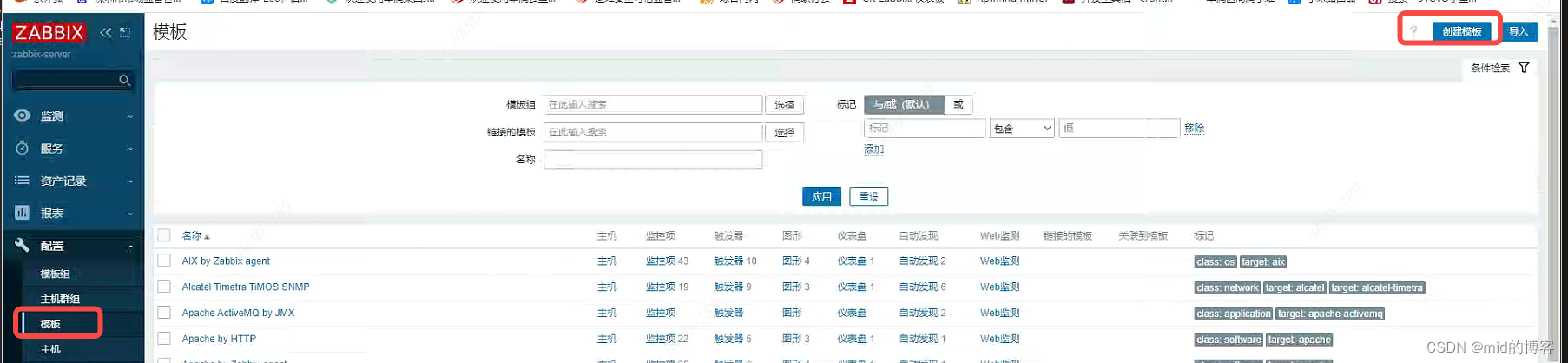Click the 配置 wrench icon
Image resolution: width=1568 pixels, height=363 pixels.
pyautogui.click(x=23, y=245)
